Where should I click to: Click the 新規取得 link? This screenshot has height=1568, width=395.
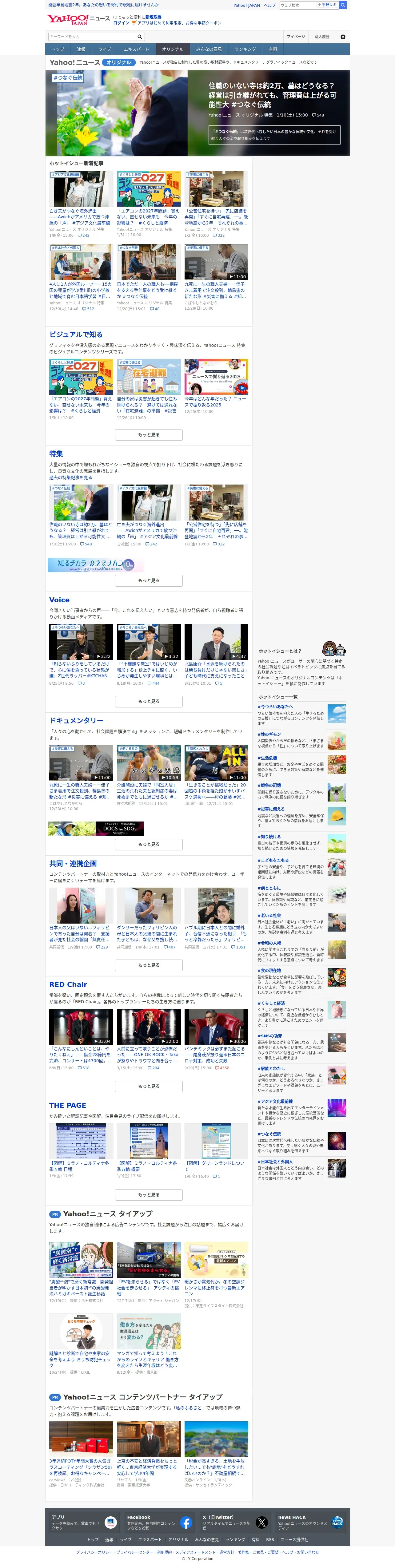pos(154,17)
